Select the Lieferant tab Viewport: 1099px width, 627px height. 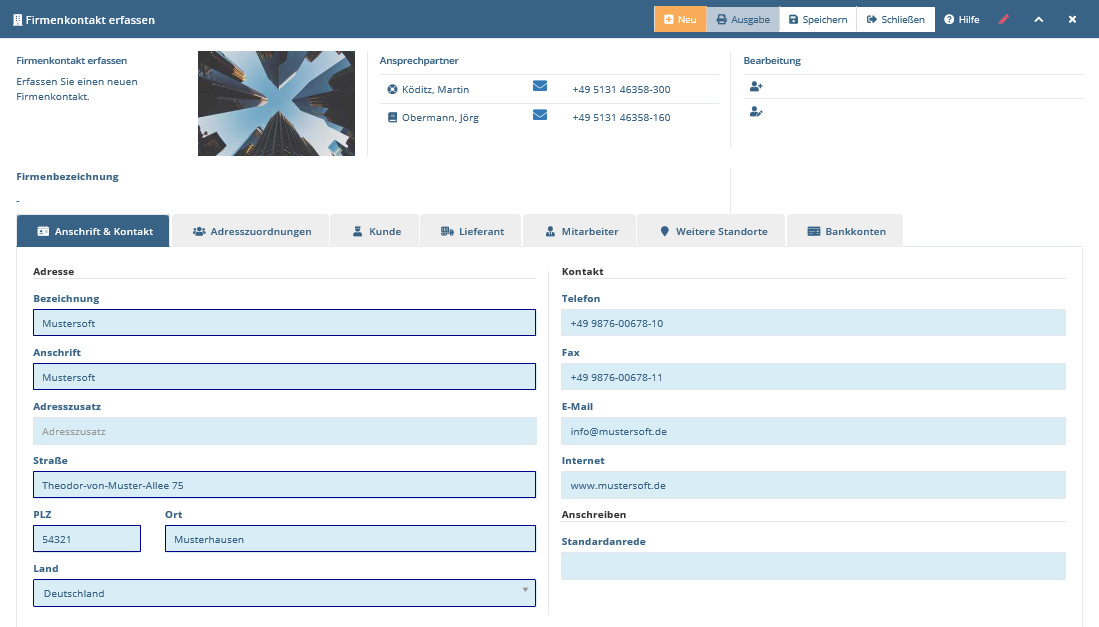click(x=471, y=231)
